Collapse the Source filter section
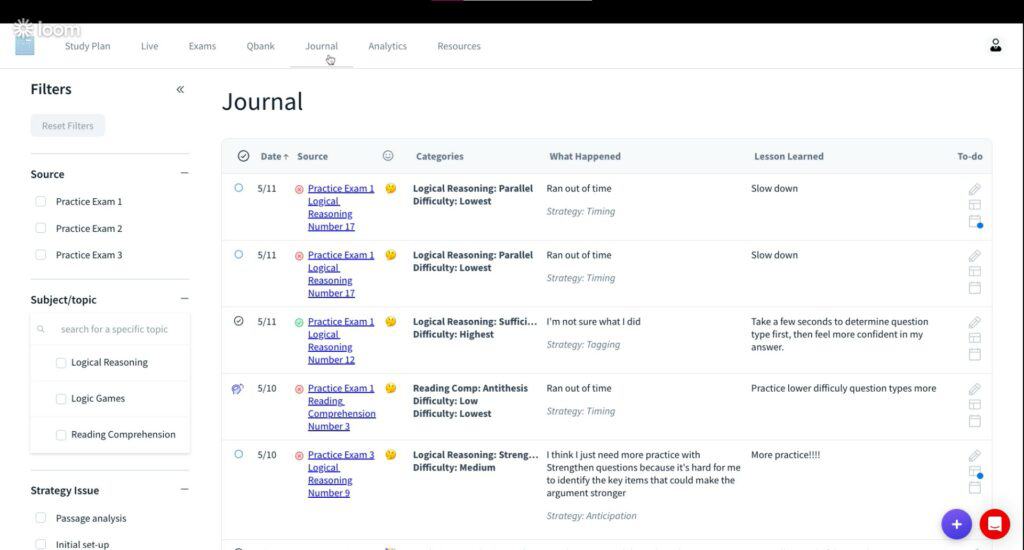Viewport: 1024px width, 550px height. (x=184, y=173)
